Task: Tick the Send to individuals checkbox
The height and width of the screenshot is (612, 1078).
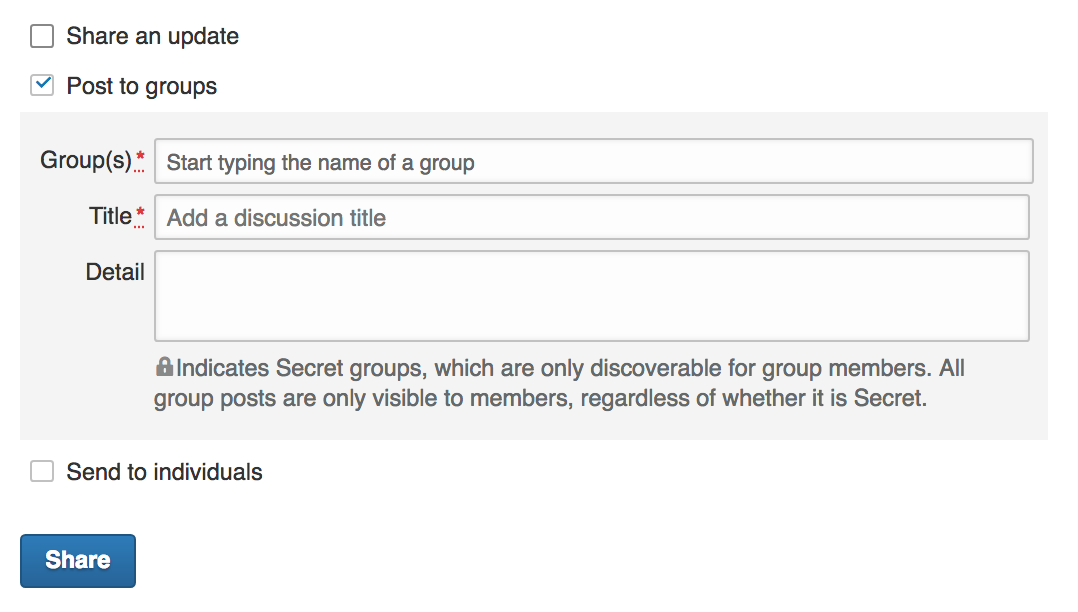Action: (42, 472)
